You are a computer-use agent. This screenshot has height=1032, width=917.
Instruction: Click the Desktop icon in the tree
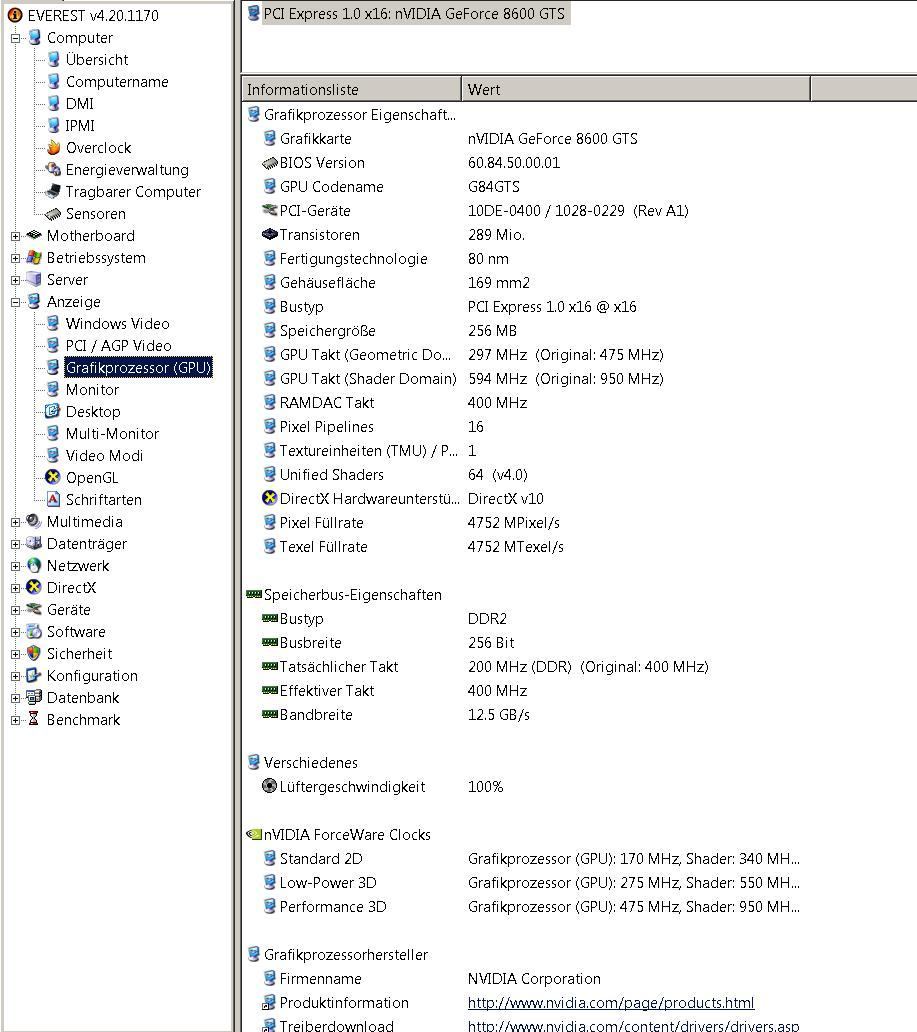53,411
